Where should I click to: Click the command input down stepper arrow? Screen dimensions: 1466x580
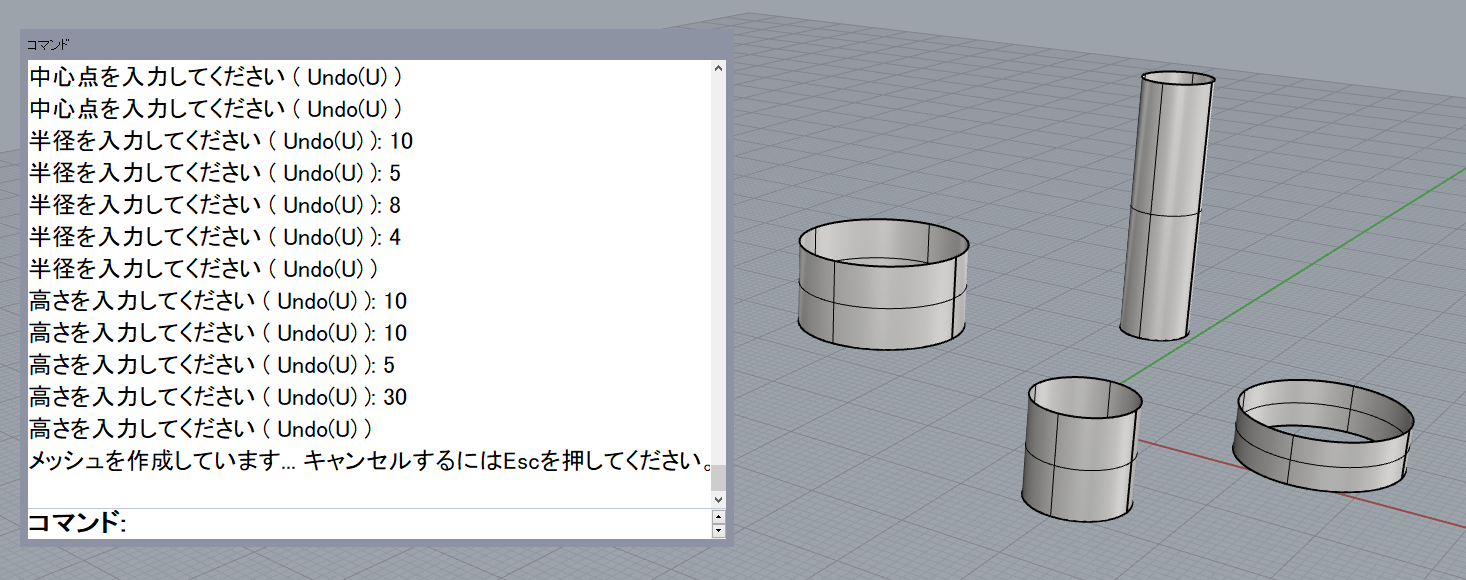(x=717, y=531)
